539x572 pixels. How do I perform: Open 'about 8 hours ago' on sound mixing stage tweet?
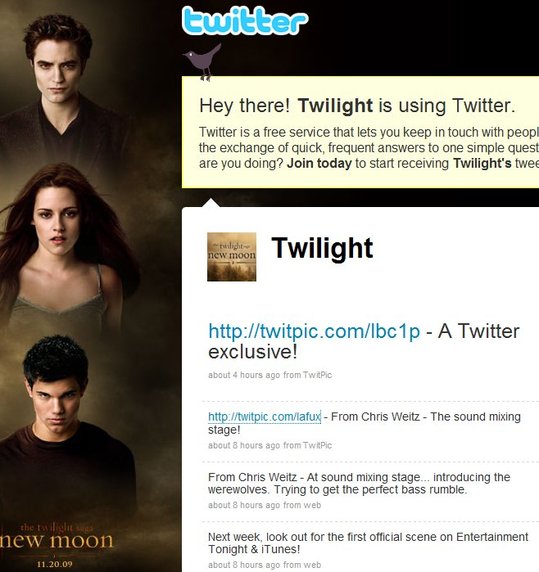(244, 445)
